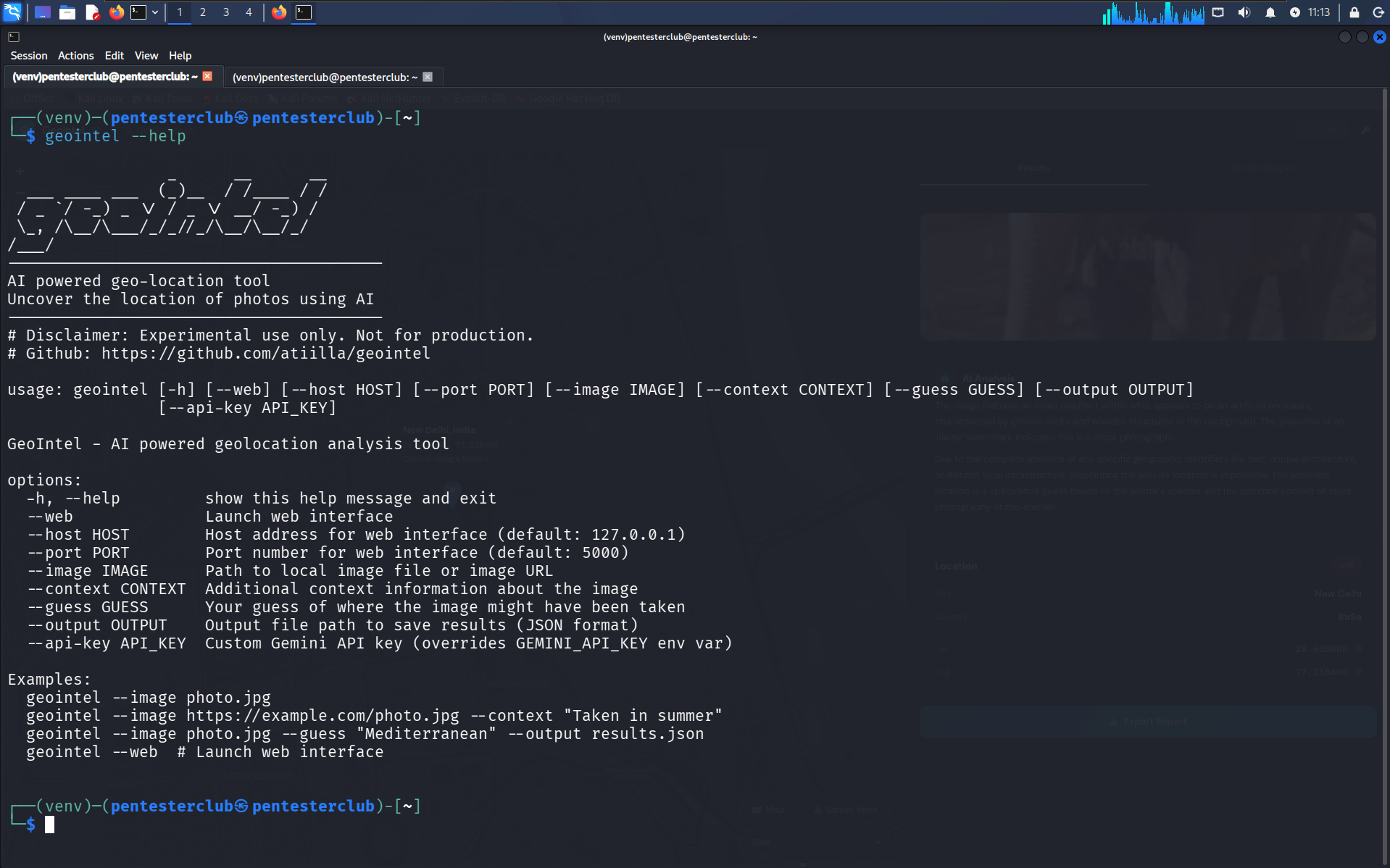Minimize the terminal window

click(x=1344, y=37)
